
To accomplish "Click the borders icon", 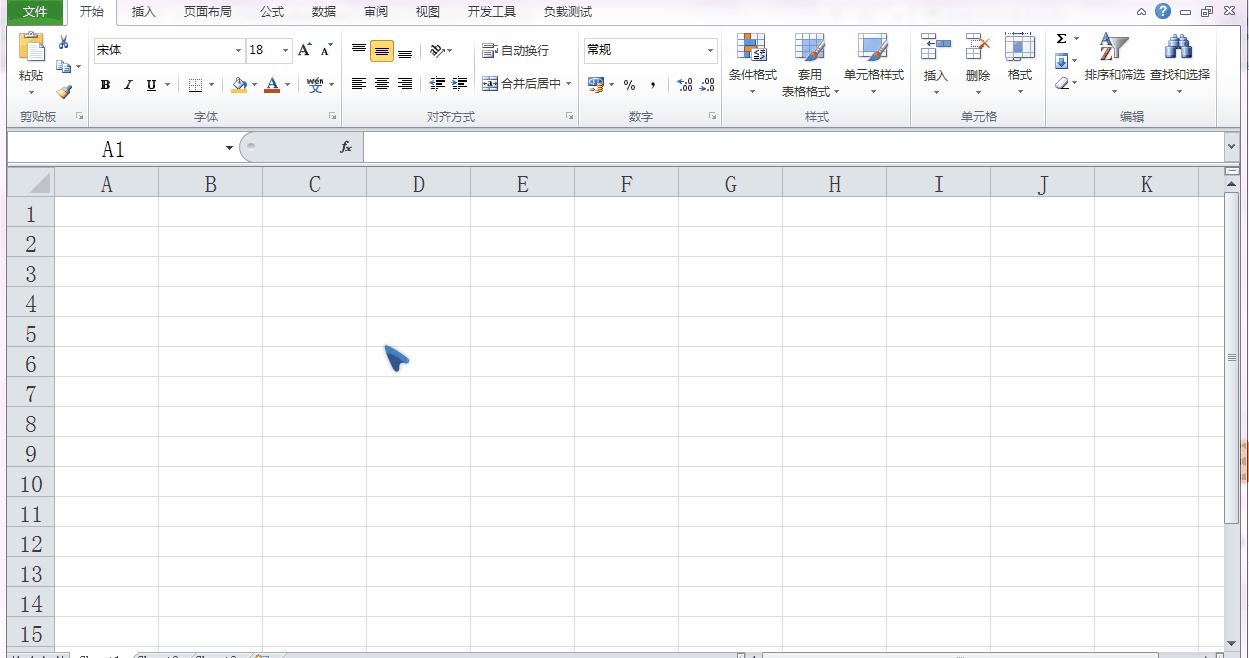I will 196,85.
